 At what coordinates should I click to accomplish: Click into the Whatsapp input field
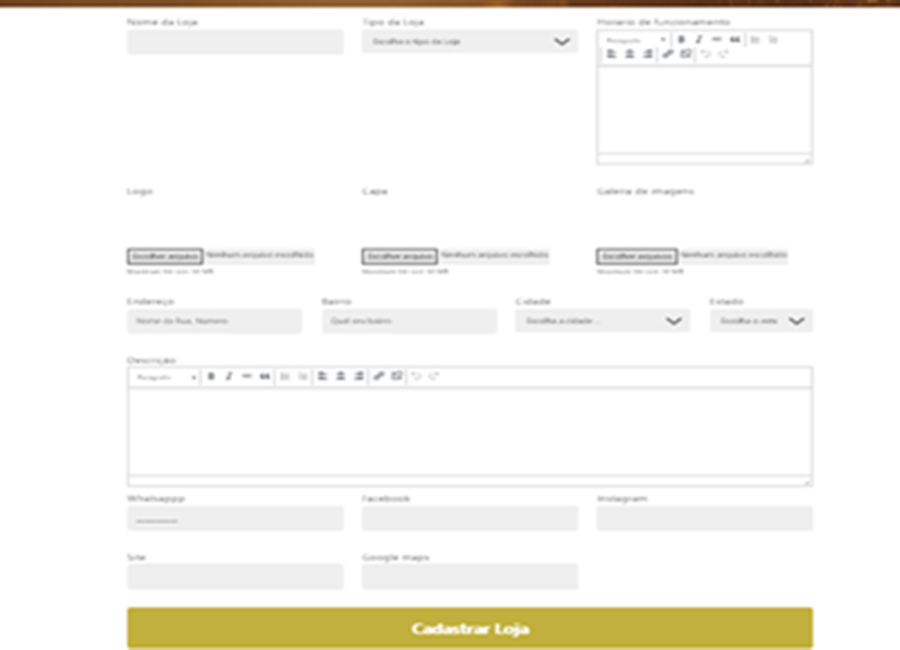[x=235, y=519]
